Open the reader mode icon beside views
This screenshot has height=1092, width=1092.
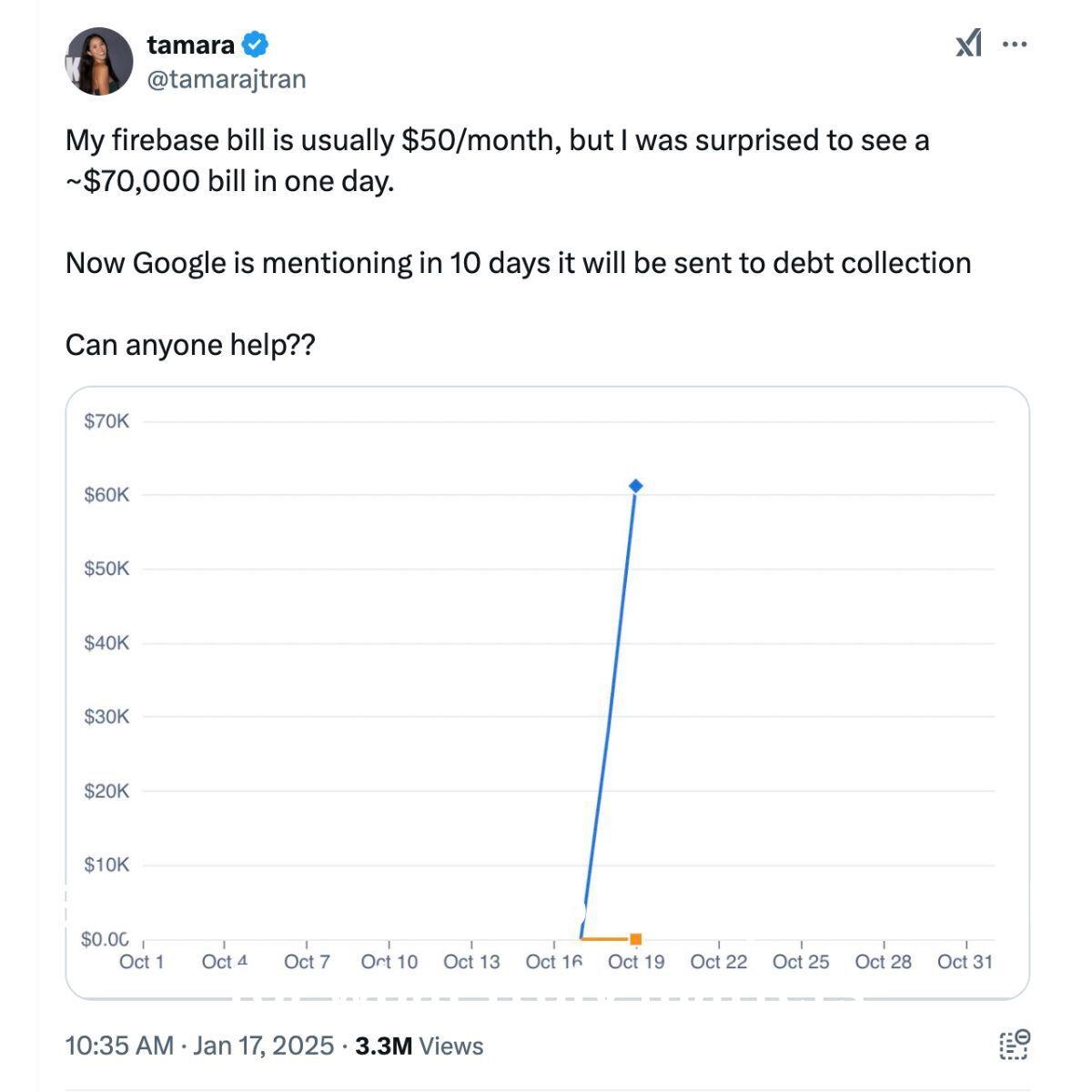1014,1045
